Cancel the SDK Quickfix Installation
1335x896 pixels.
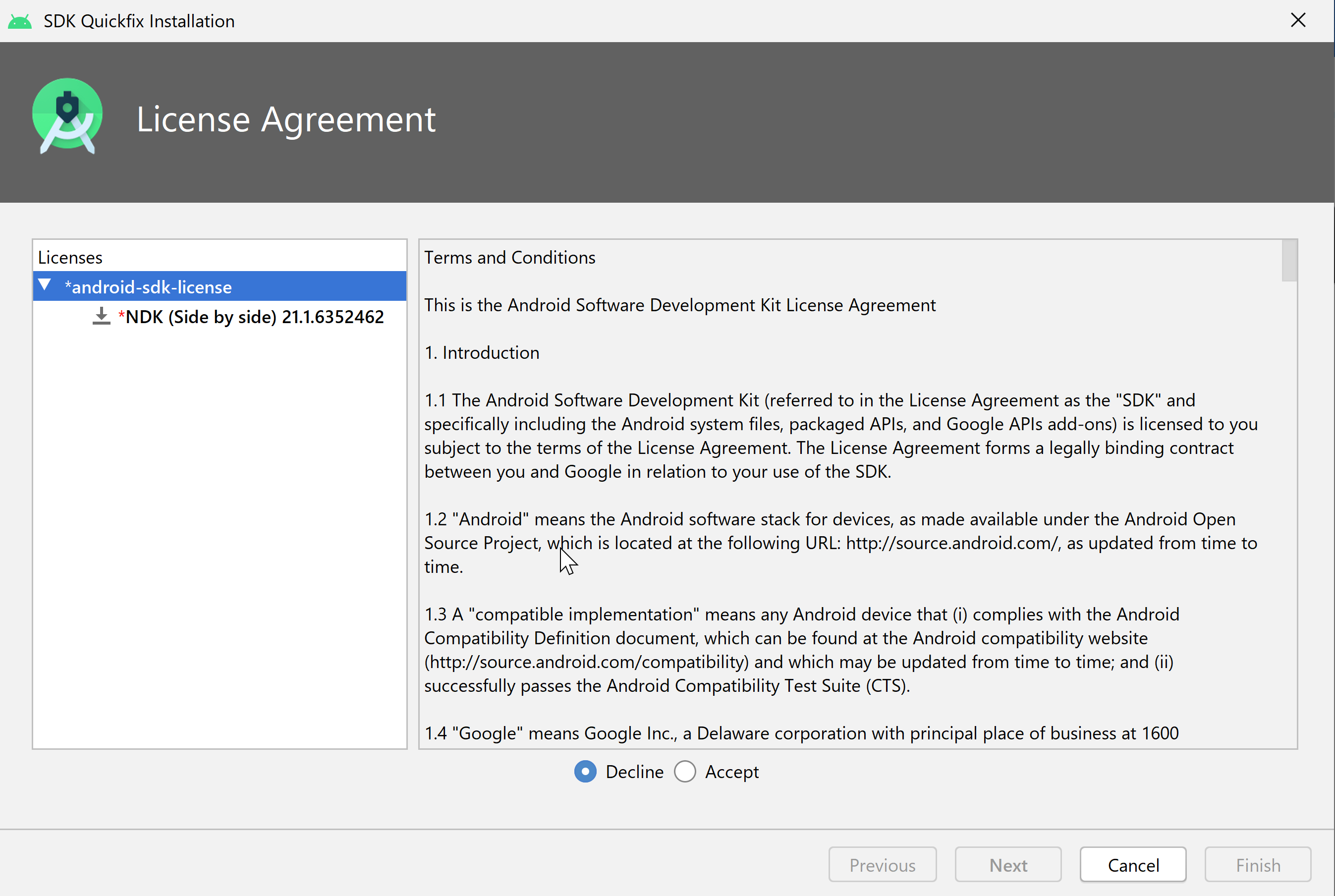click(x=1133, y=865)
